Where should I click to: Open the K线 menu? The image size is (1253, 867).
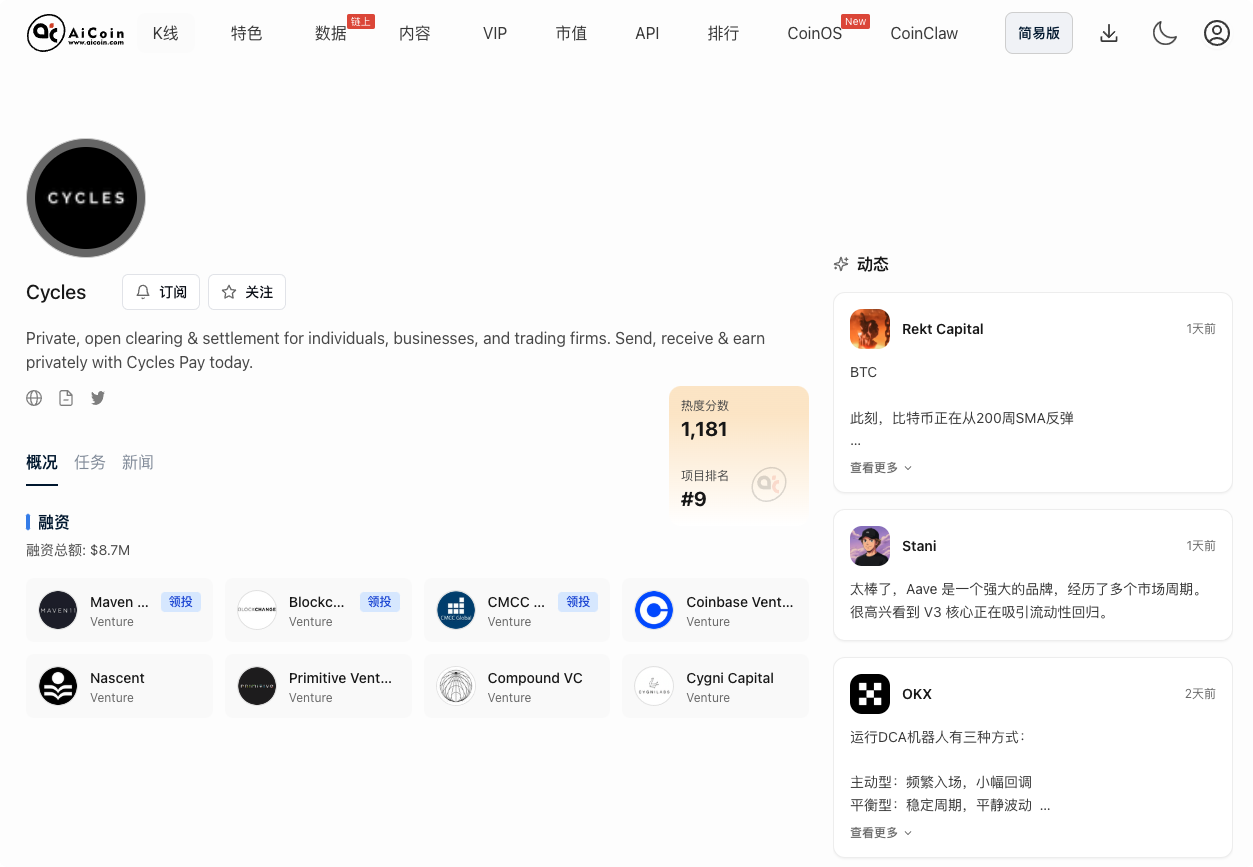[165, 33]
